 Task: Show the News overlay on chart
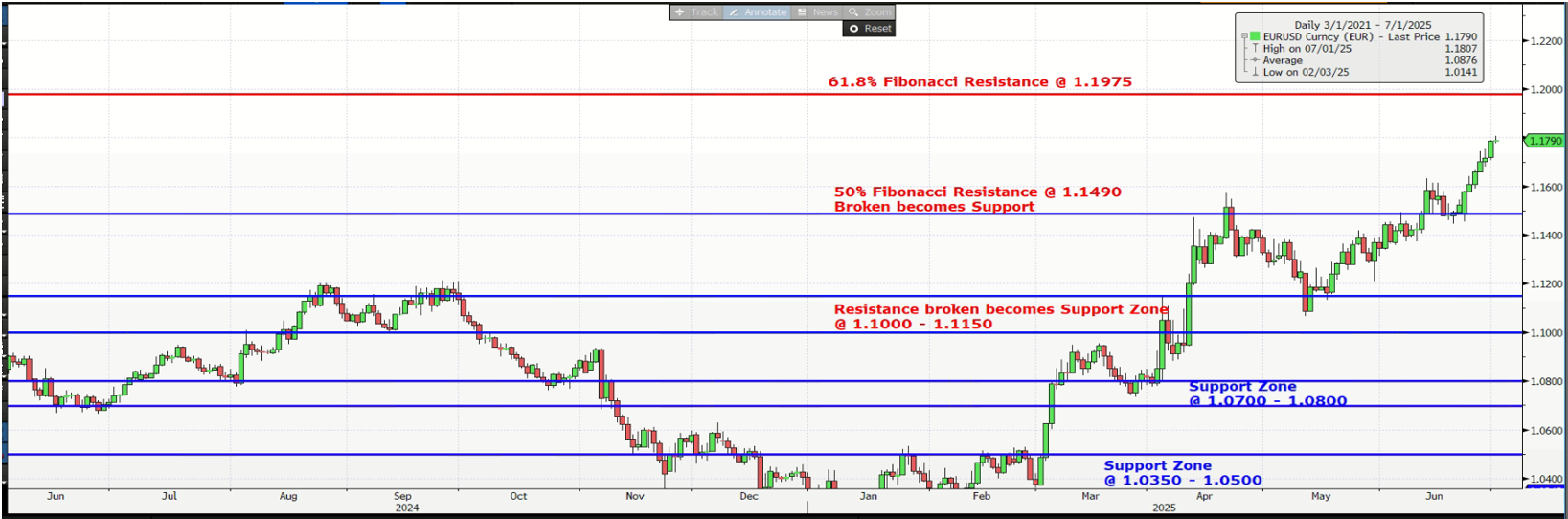coord(818,12)
